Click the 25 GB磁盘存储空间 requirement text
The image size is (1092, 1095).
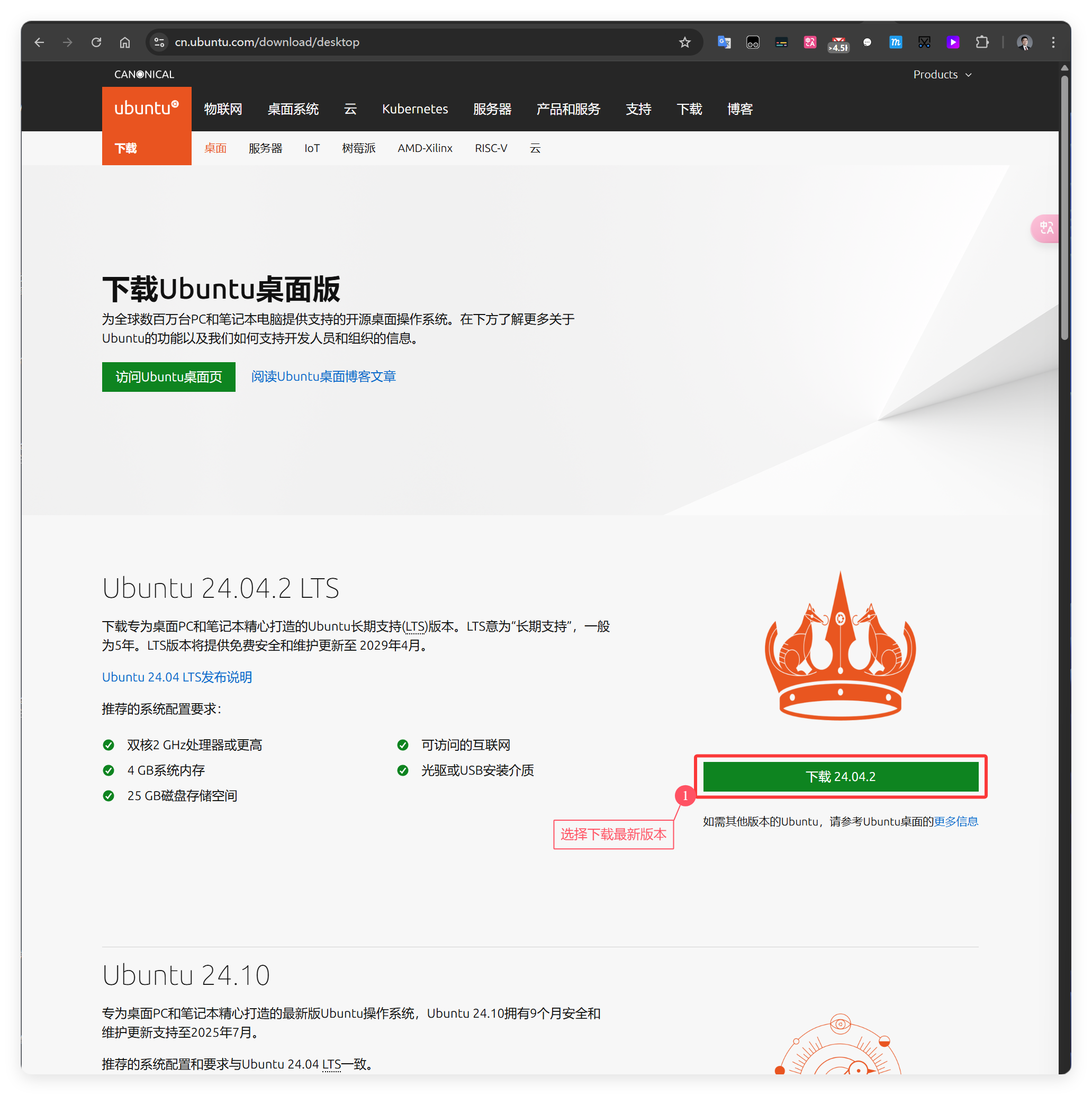tap(182, 796)
